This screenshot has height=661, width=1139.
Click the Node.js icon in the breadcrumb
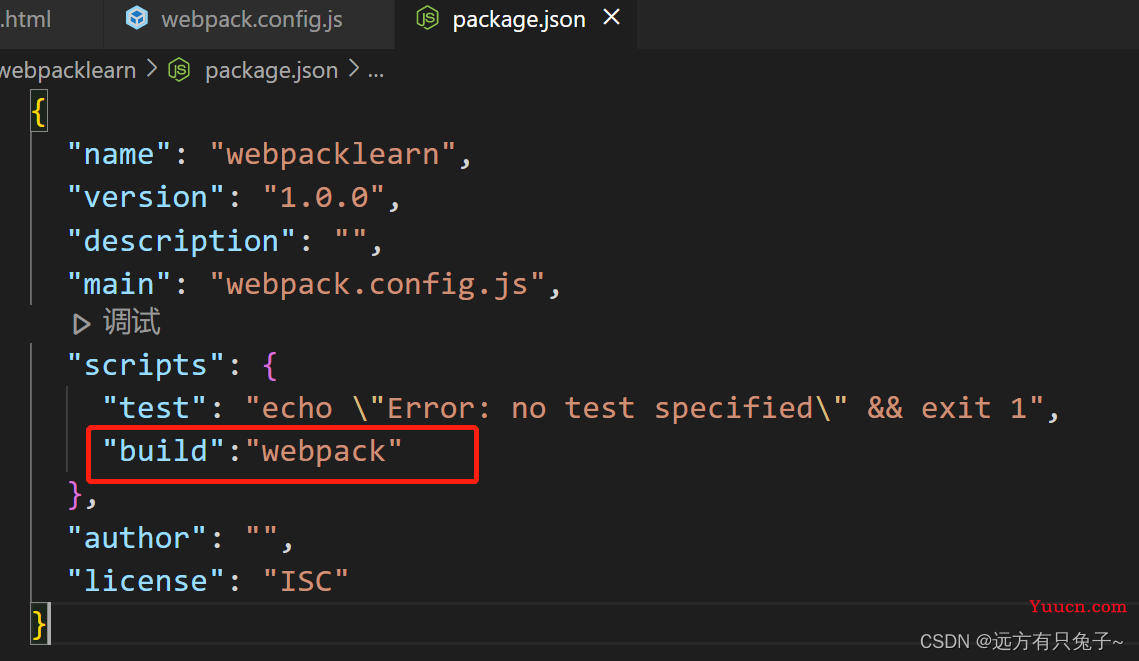179,70
